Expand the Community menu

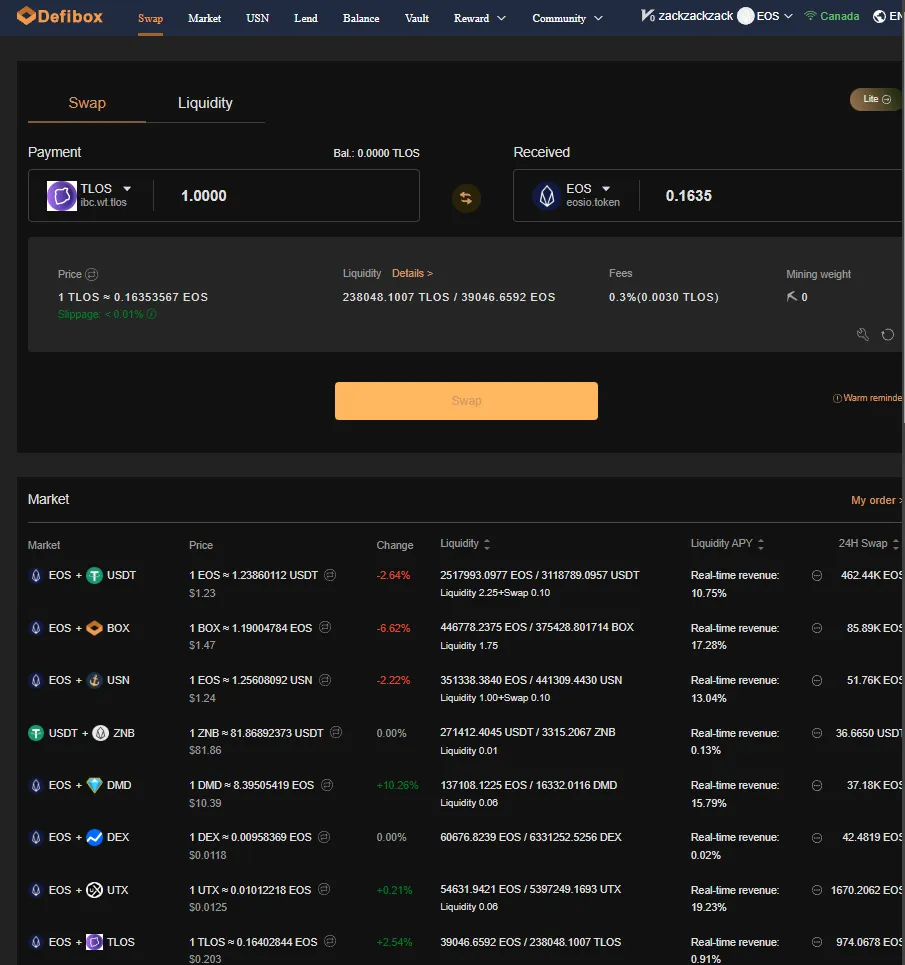click(x=567, y=18)
